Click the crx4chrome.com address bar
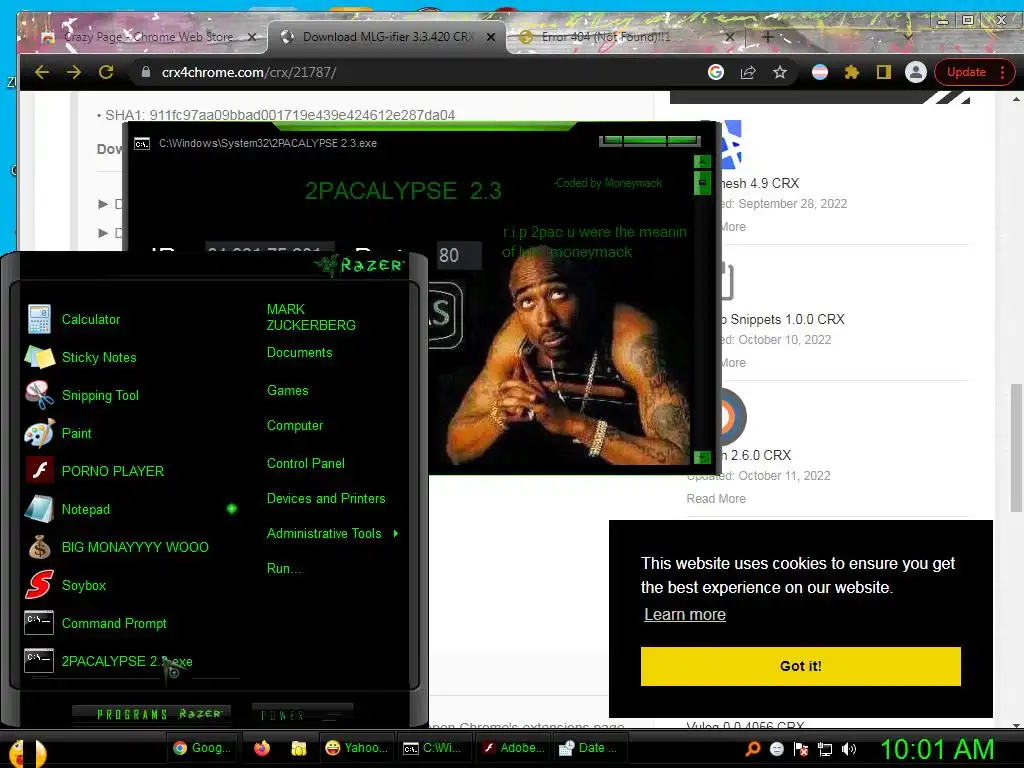 click(x=418, y=72)
